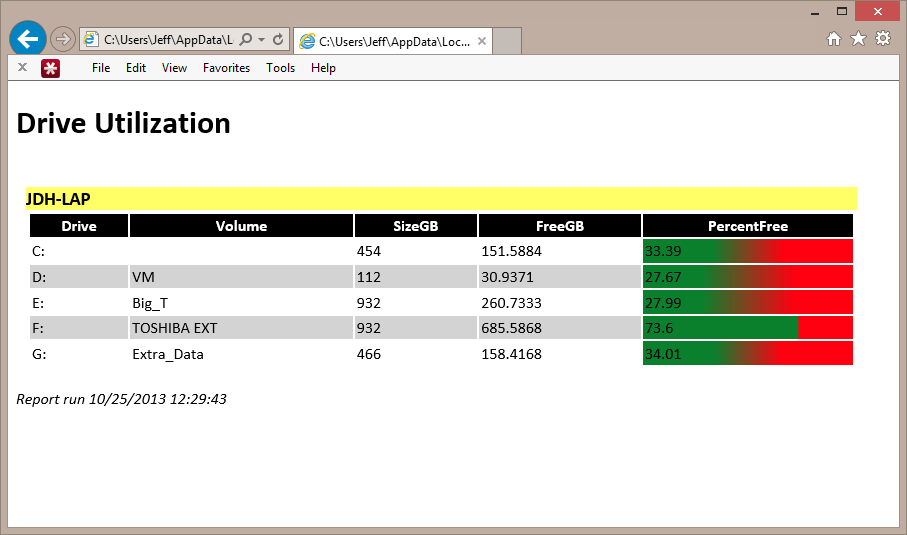
Task: Click the Forward navigation arrow
Action: [62, 39]
